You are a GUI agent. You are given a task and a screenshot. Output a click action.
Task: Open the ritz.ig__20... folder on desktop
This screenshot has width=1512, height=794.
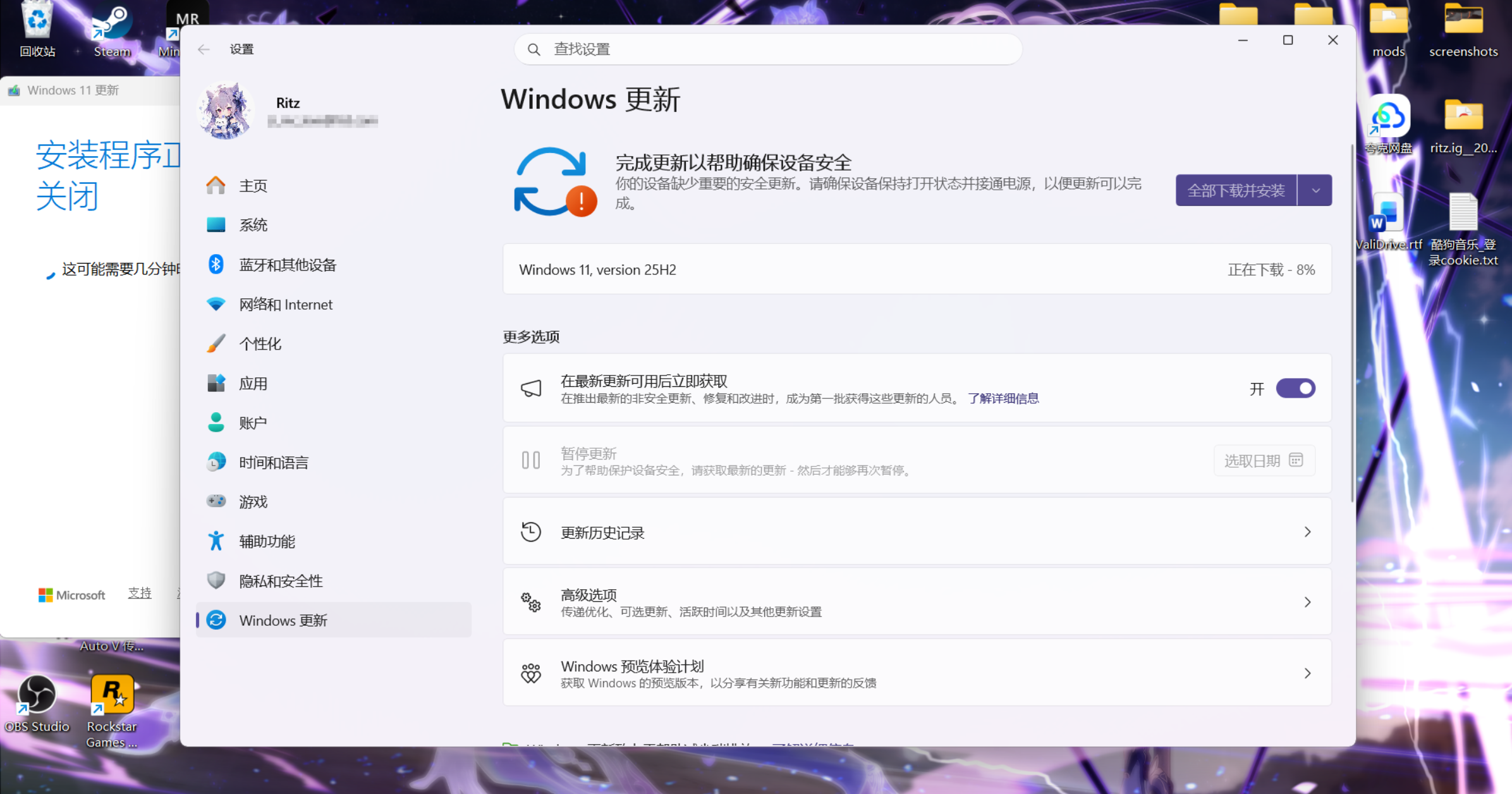coord(1463,126)
